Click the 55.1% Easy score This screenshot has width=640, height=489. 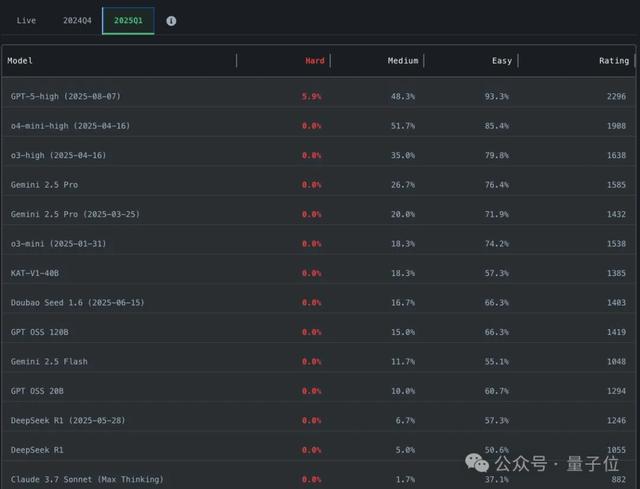click(x=497, y=361)
